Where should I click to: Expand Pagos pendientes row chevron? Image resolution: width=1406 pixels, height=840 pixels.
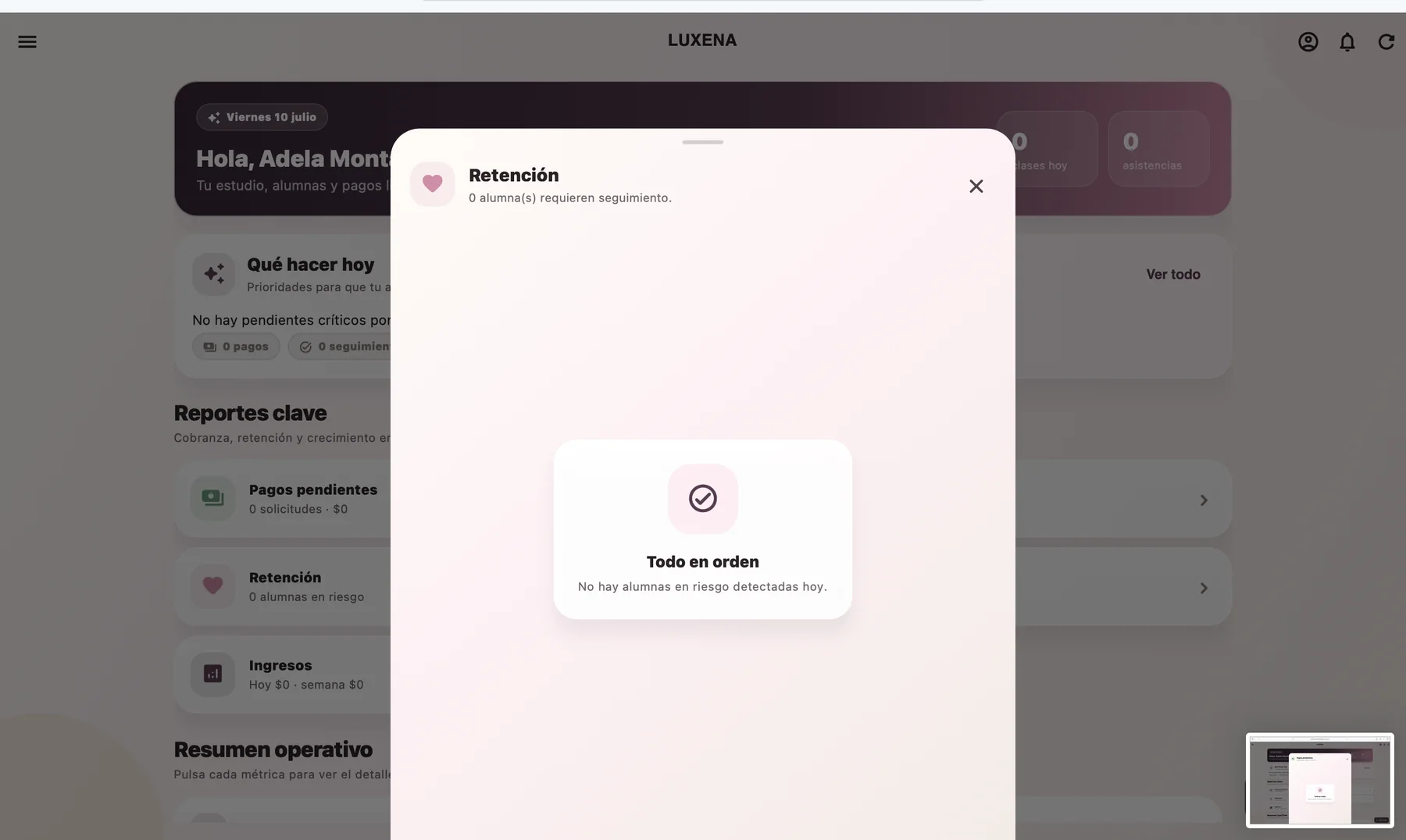(x=1204, y=500)
